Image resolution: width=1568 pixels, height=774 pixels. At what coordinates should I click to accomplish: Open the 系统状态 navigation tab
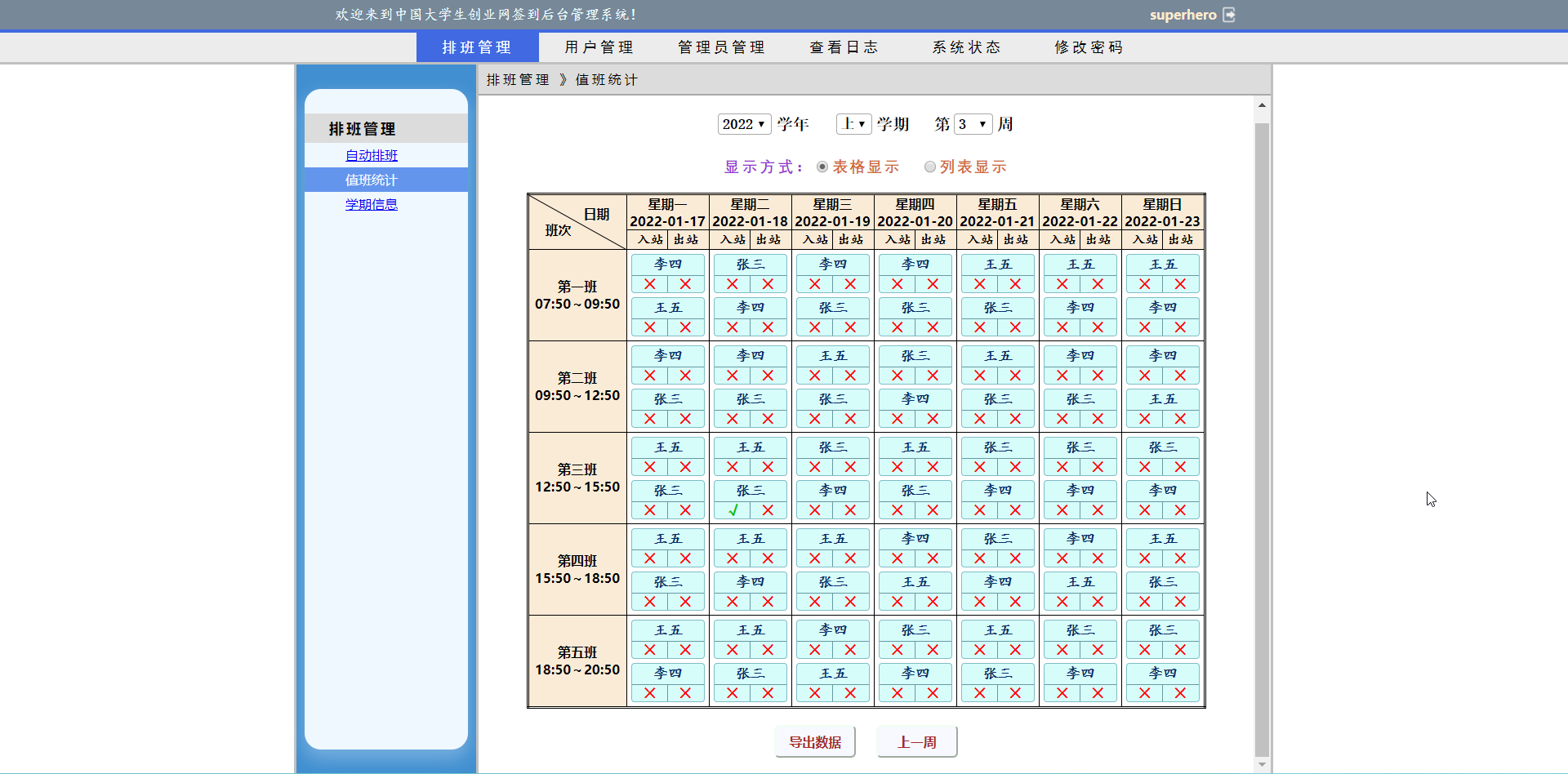pyautogui.click(x=967, y=47)
